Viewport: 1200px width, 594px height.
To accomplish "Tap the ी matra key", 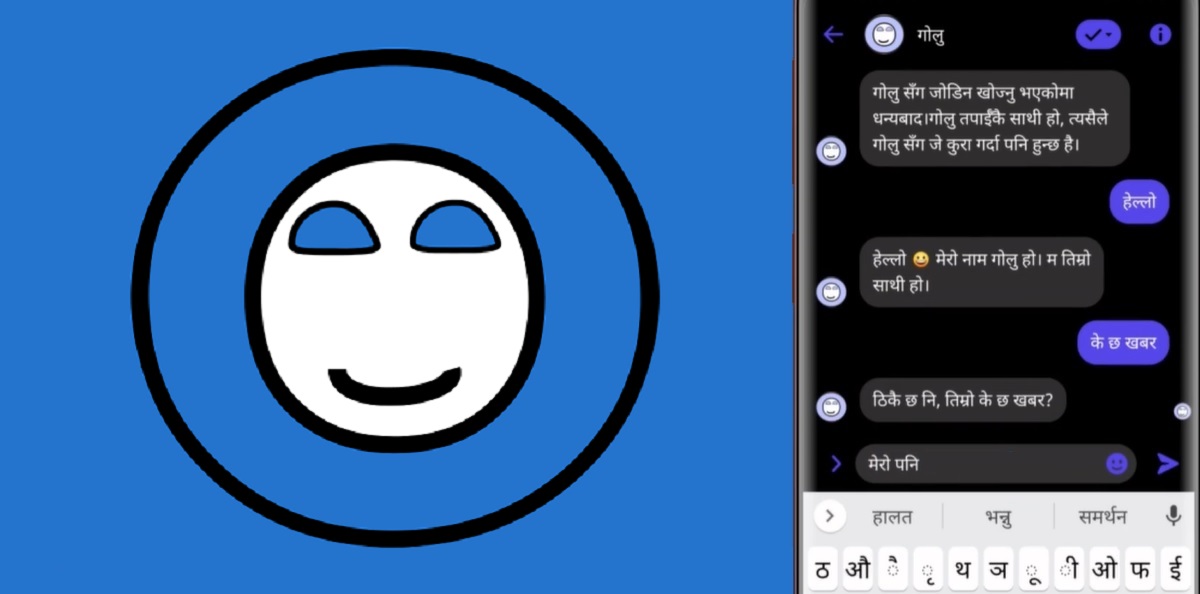I will coord(1069,570).
